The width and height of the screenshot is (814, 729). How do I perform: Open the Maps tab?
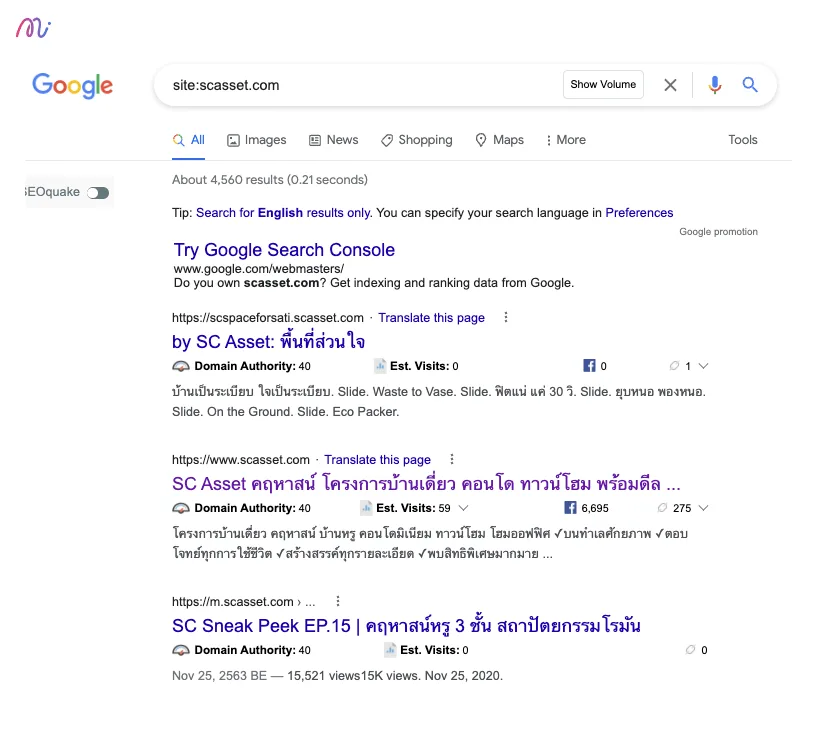pyautogui.click(x=499, y=140)
